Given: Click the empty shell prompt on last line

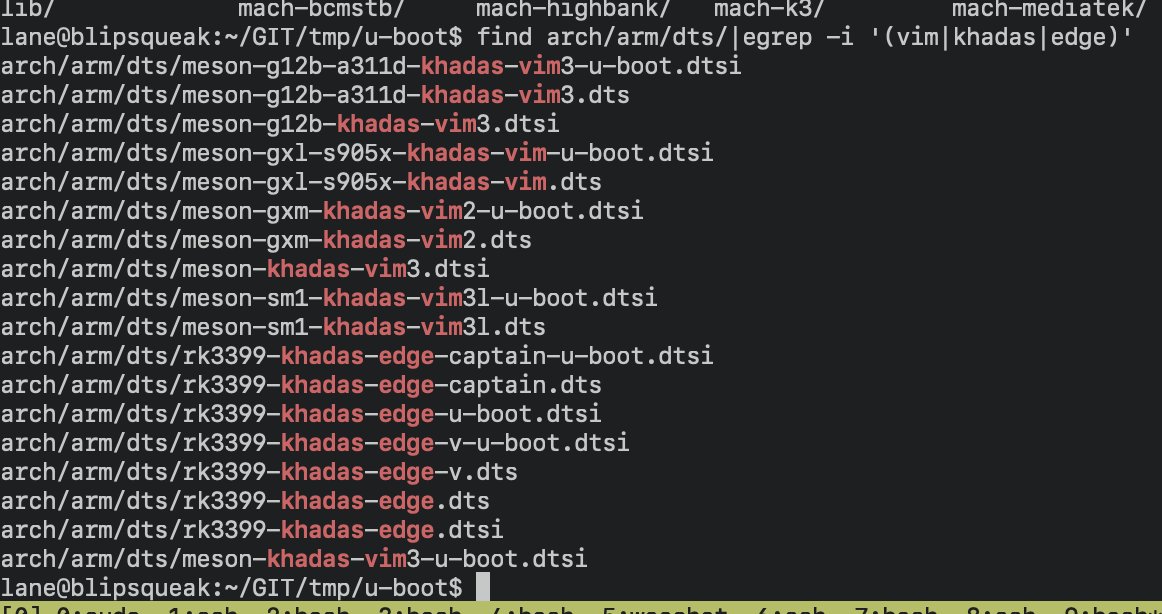Looking at the screenshot, I should pyautogui.click(x=231, y=588).
